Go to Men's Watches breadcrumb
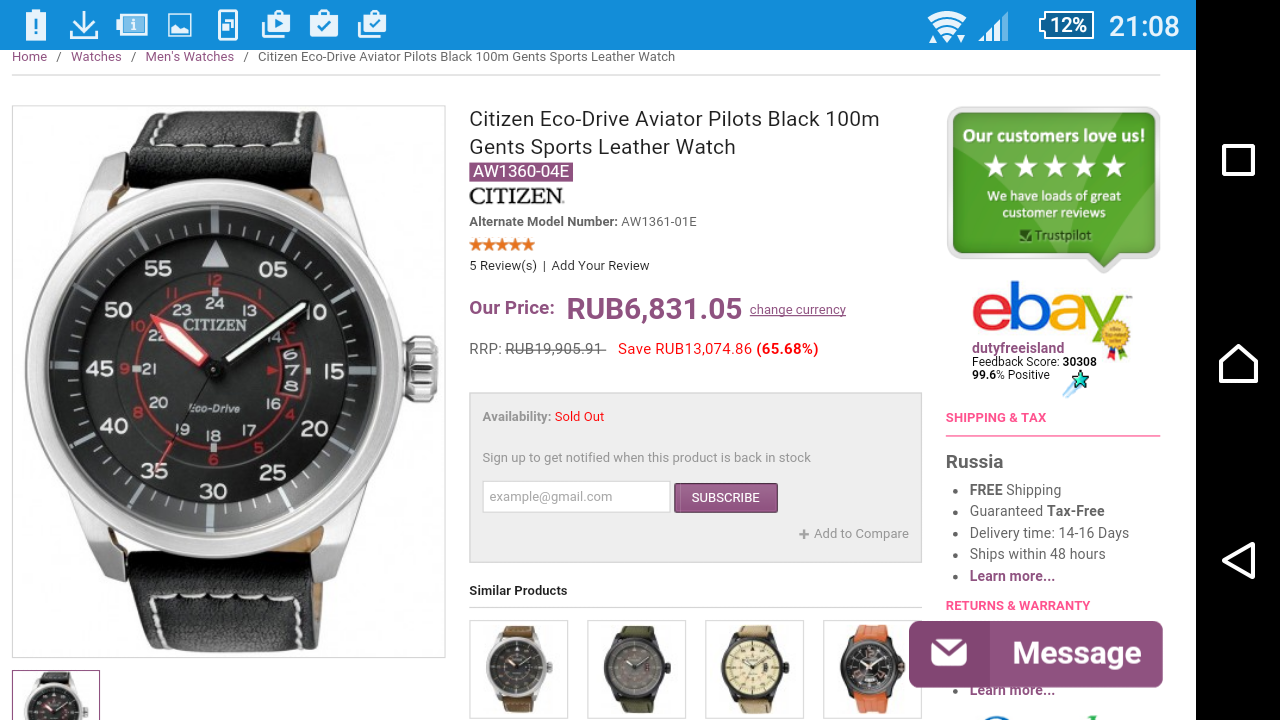This screenshot has height=720, width=1280. point(189,57)
